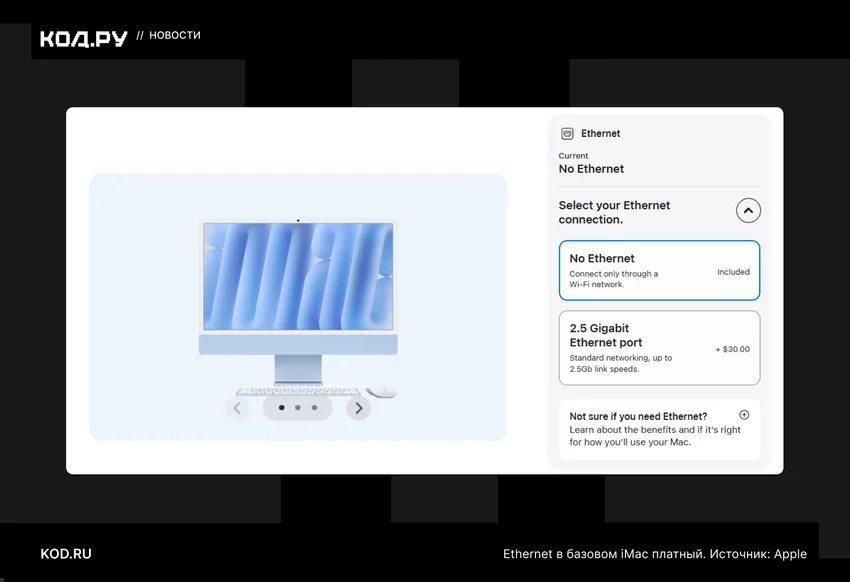Image resolution: width=850 pixels, height=582 pixels.
Task: Choose the 2.5 Gigabit Ethernet port option
Action: [x=659, y=348]
